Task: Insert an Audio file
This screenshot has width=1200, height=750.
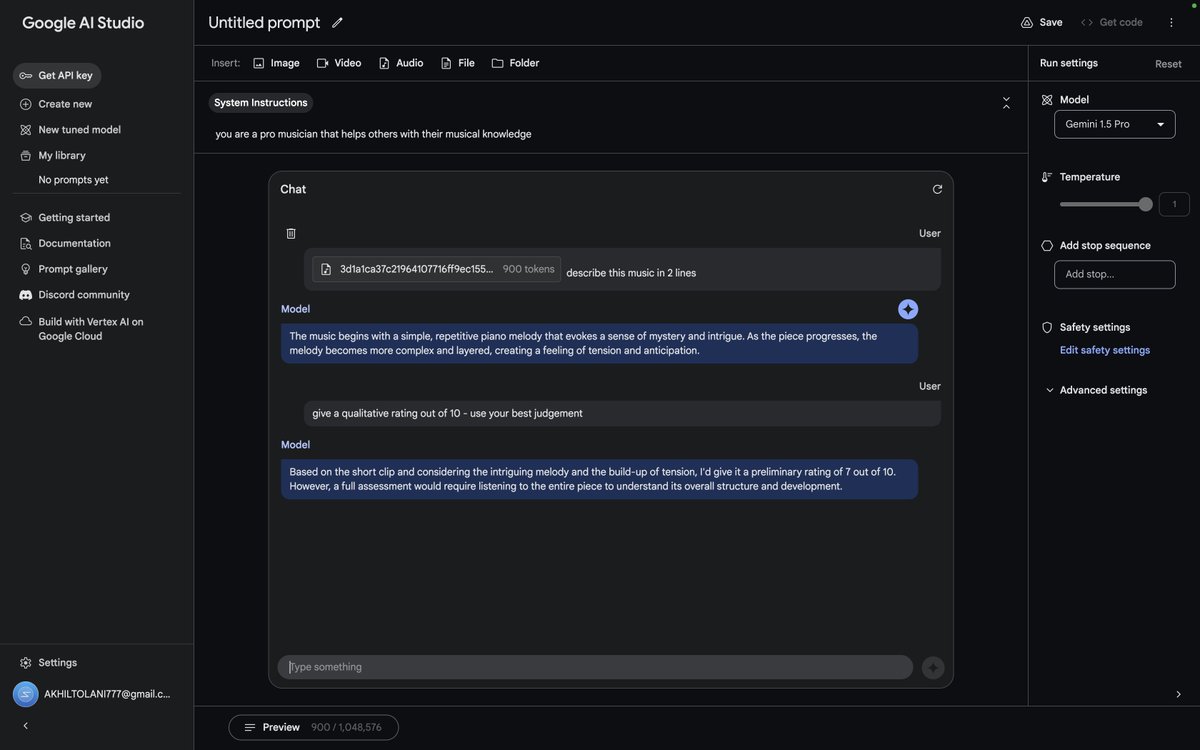Action: tap(401, 63)
